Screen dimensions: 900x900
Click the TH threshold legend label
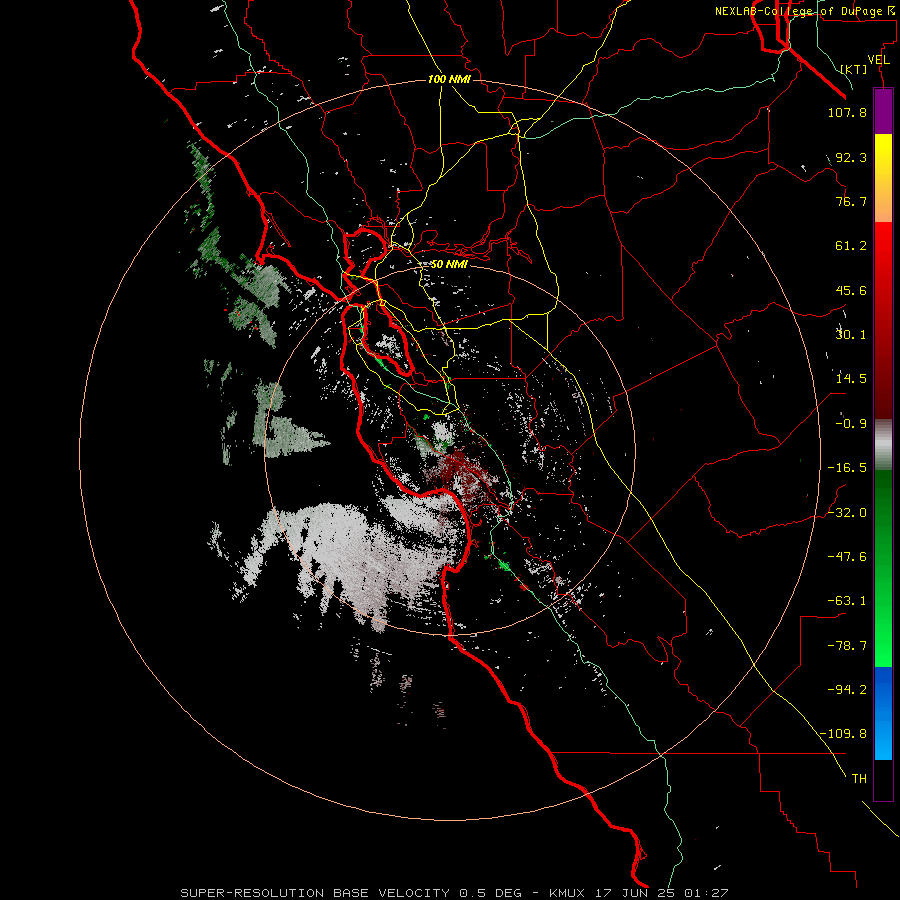tap(859, 779)
